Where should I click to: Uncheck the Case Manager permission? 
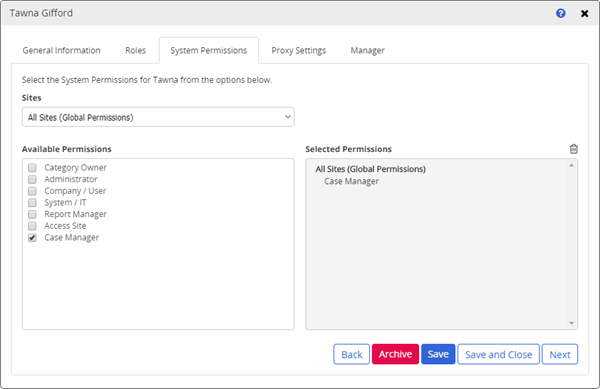point(32,238)
